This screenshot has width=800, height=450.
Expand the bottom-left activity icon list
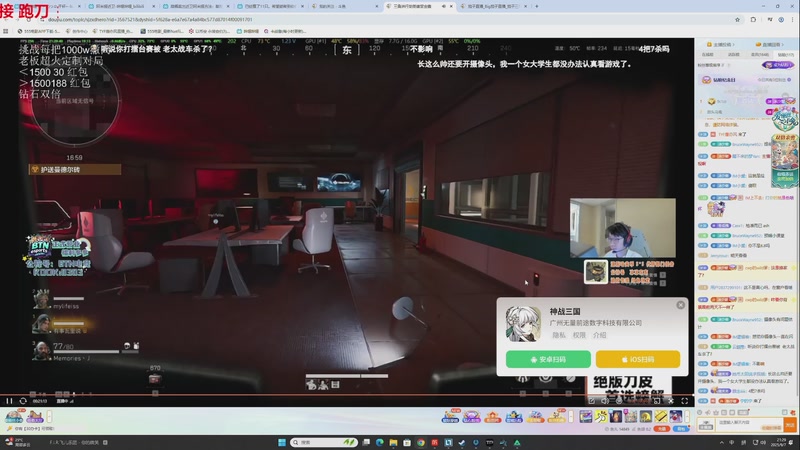point(49,417)
